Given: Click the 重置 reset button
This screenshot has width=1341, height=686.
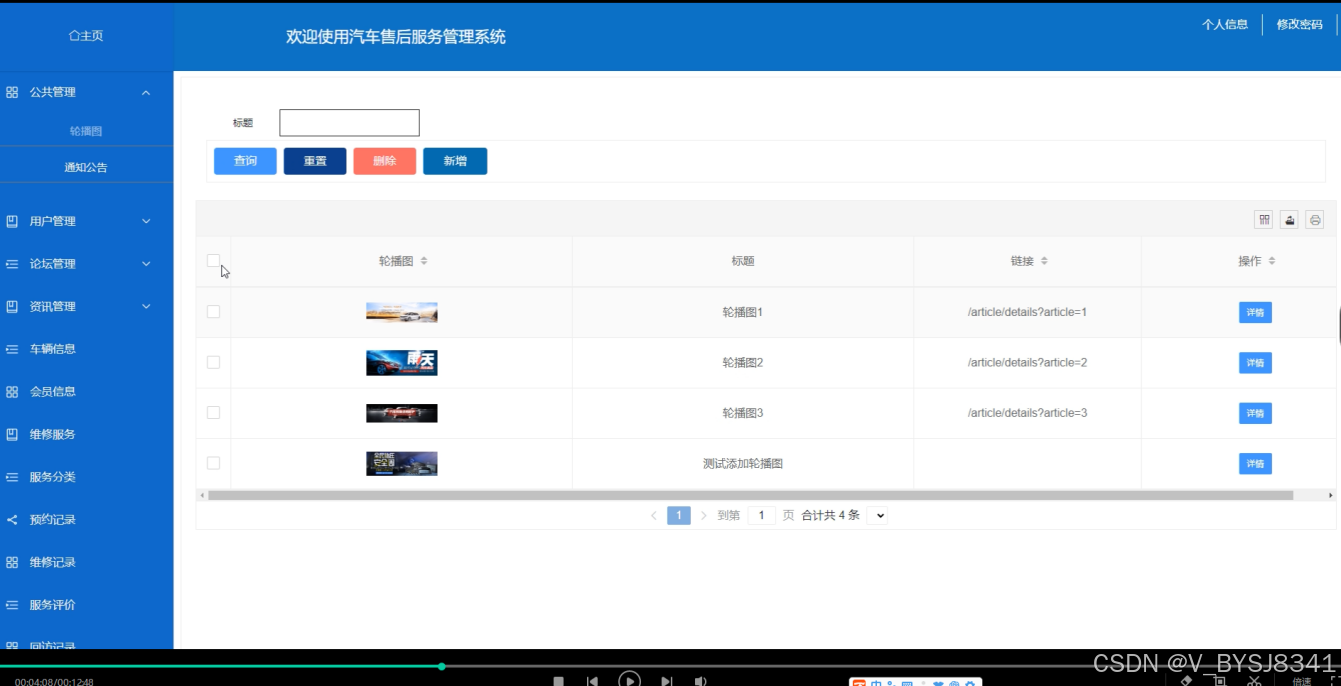Looking at the screenshot, I should (x=315, y=161).
